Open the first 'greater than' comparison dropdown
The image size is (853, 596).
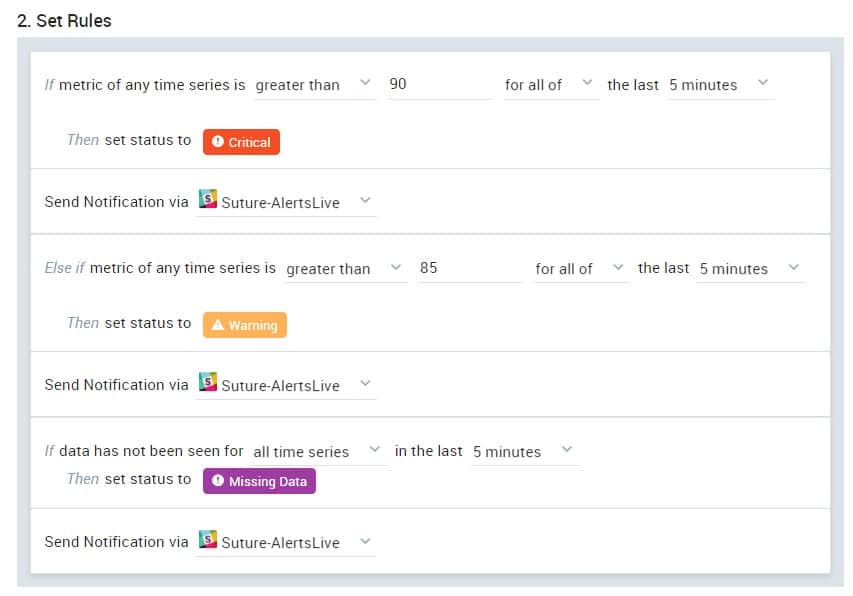(314, 85)
